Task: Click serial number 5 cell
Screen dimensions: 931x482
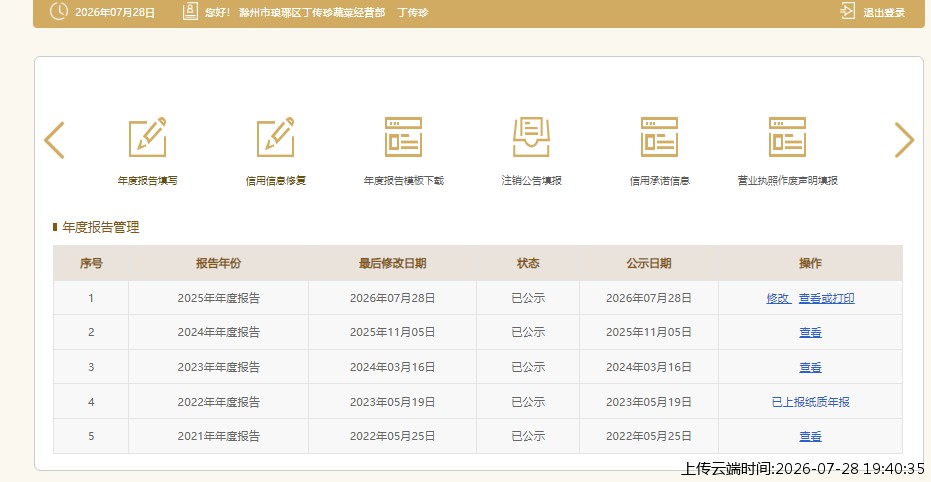Action: coord(91,436)
